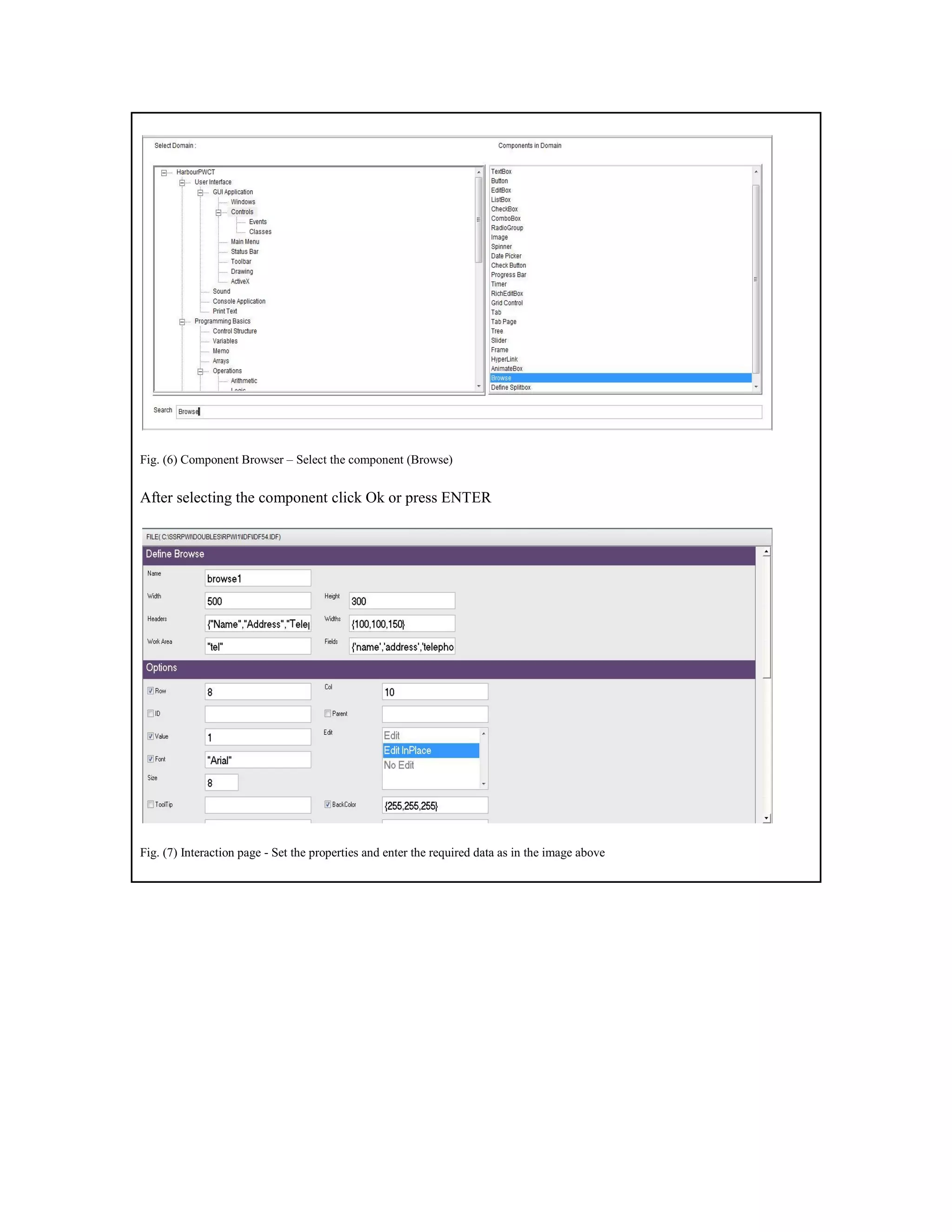The height and width of the screenshot is (1232, 952).
Task: Click the Search field containing Browse
Action: coord(469,412)
